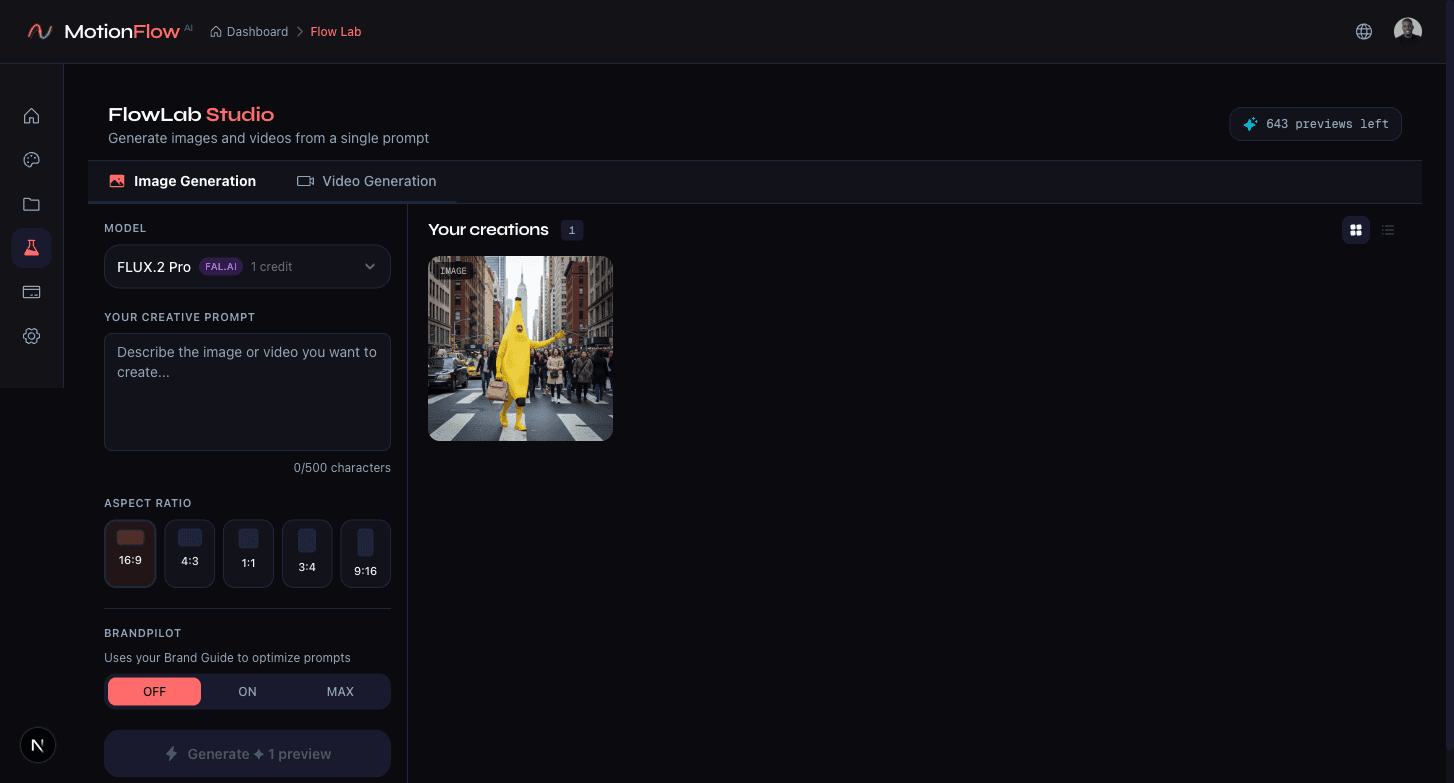Set BrandPilot to ON
This screenshot has width=1454, height=783.
[247, 691]
